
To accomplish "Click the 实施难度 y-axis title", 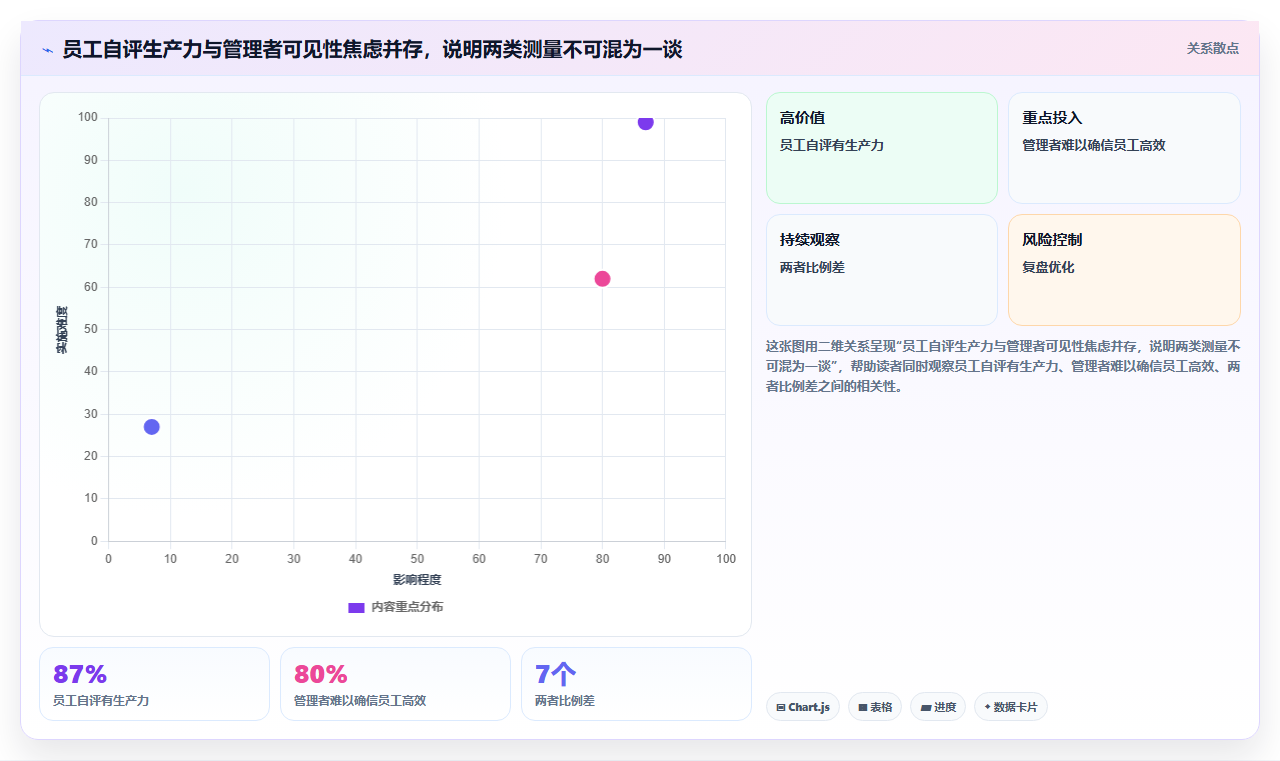I will (x=62, y=330).
